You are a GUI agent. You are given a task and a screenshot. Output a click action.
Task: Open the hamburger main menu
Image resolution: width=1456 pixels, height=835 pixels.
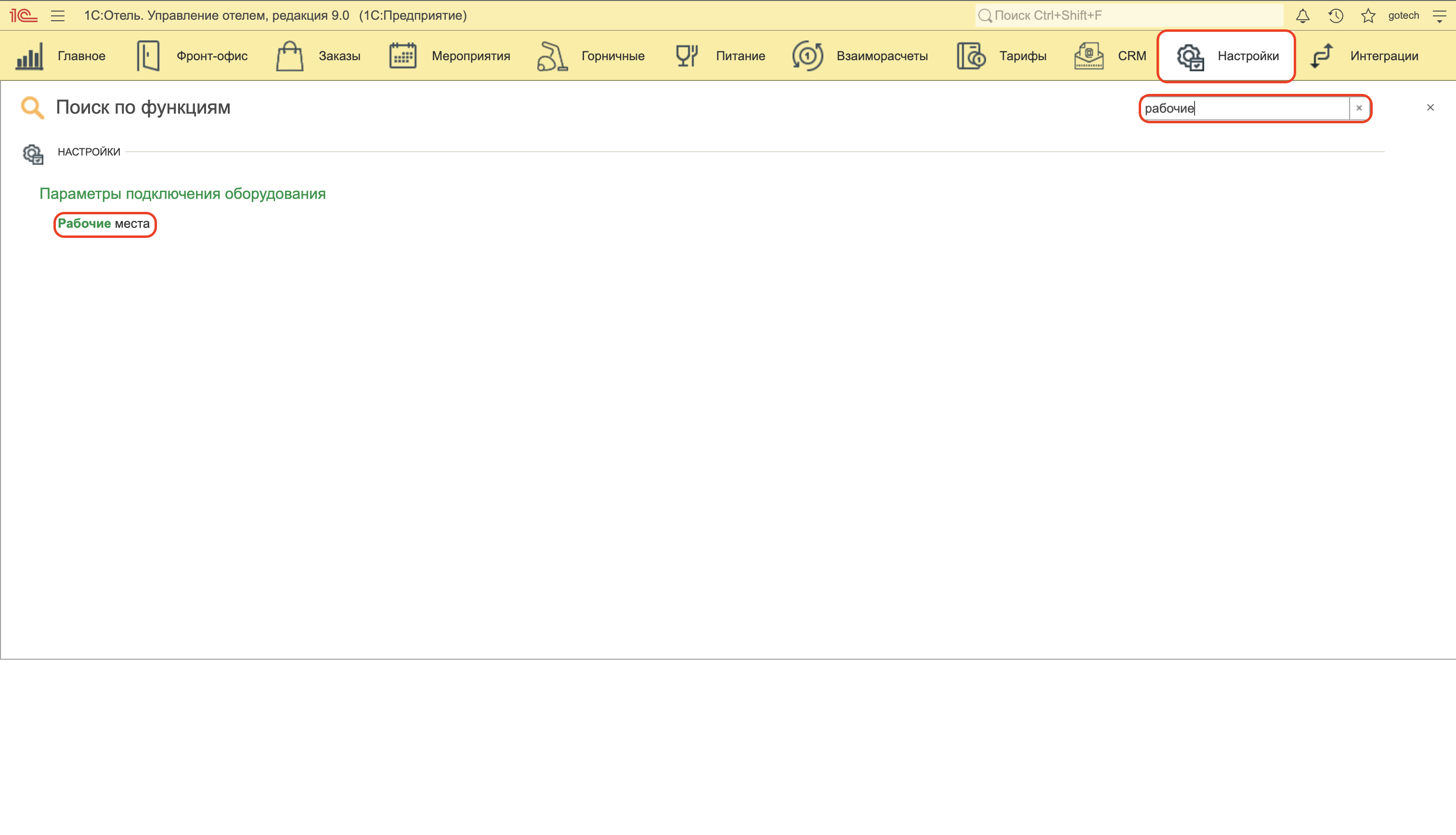[x=58, y=15]
